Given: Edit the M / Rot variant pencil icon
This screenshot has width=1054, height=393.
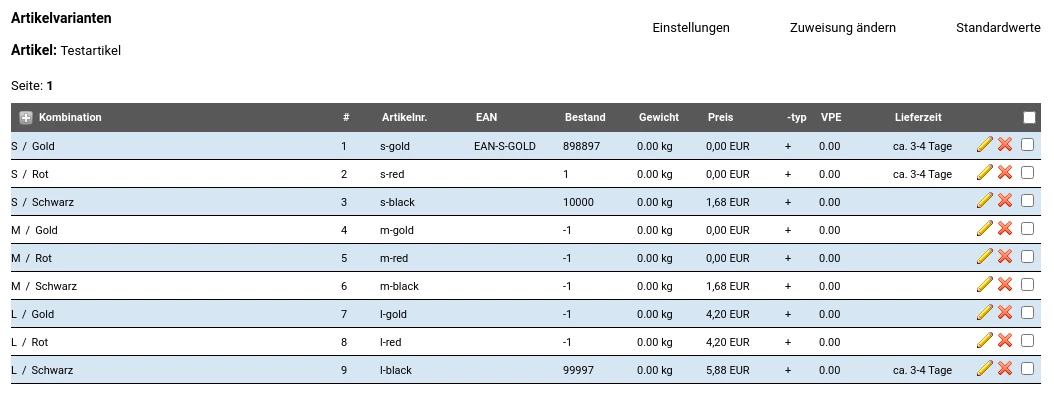Looking at the screenshot, I should click(984, 257).
